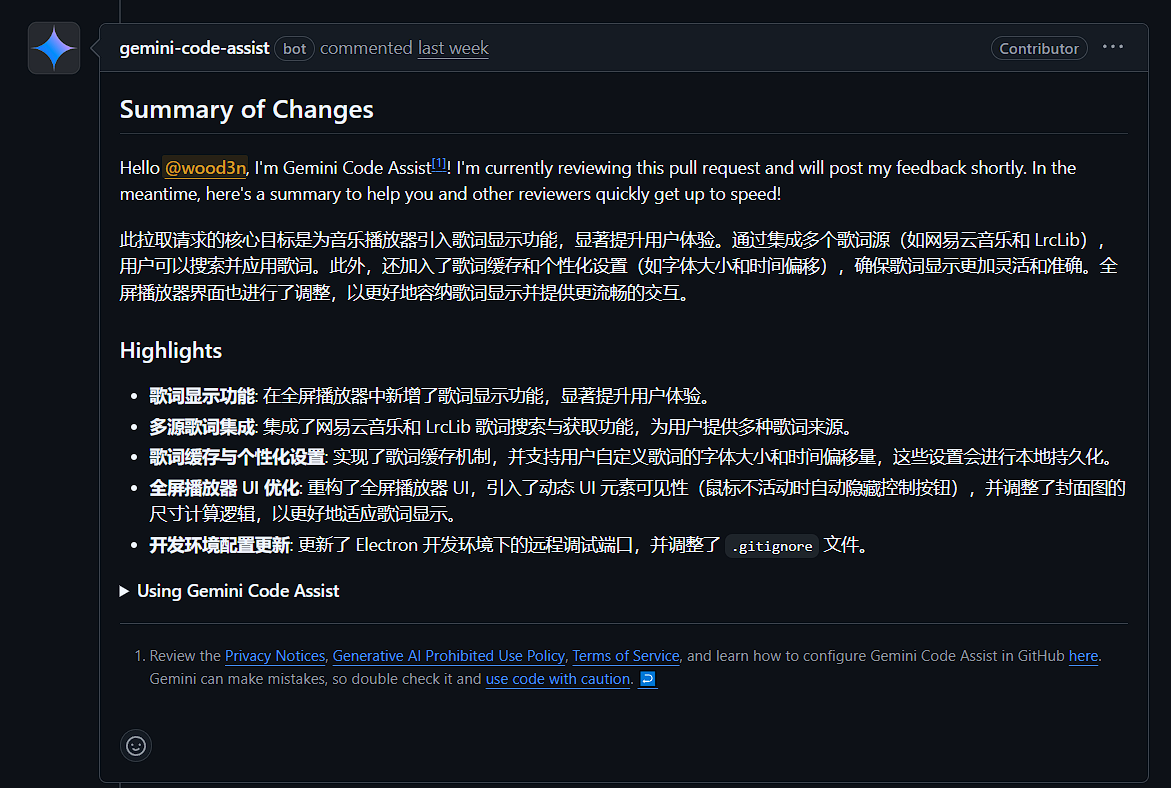Click the Gemini sparkle avatar icon

tap(54, 48)
